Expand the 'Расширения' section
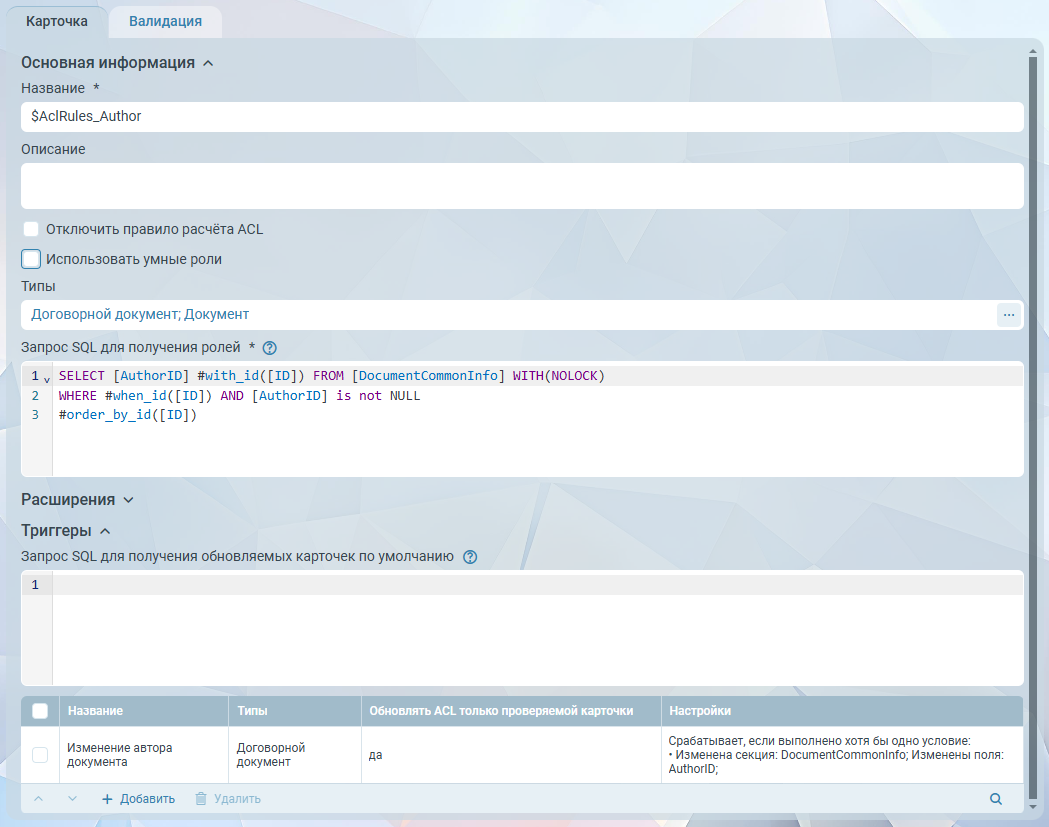 click(x=128, y=500)
